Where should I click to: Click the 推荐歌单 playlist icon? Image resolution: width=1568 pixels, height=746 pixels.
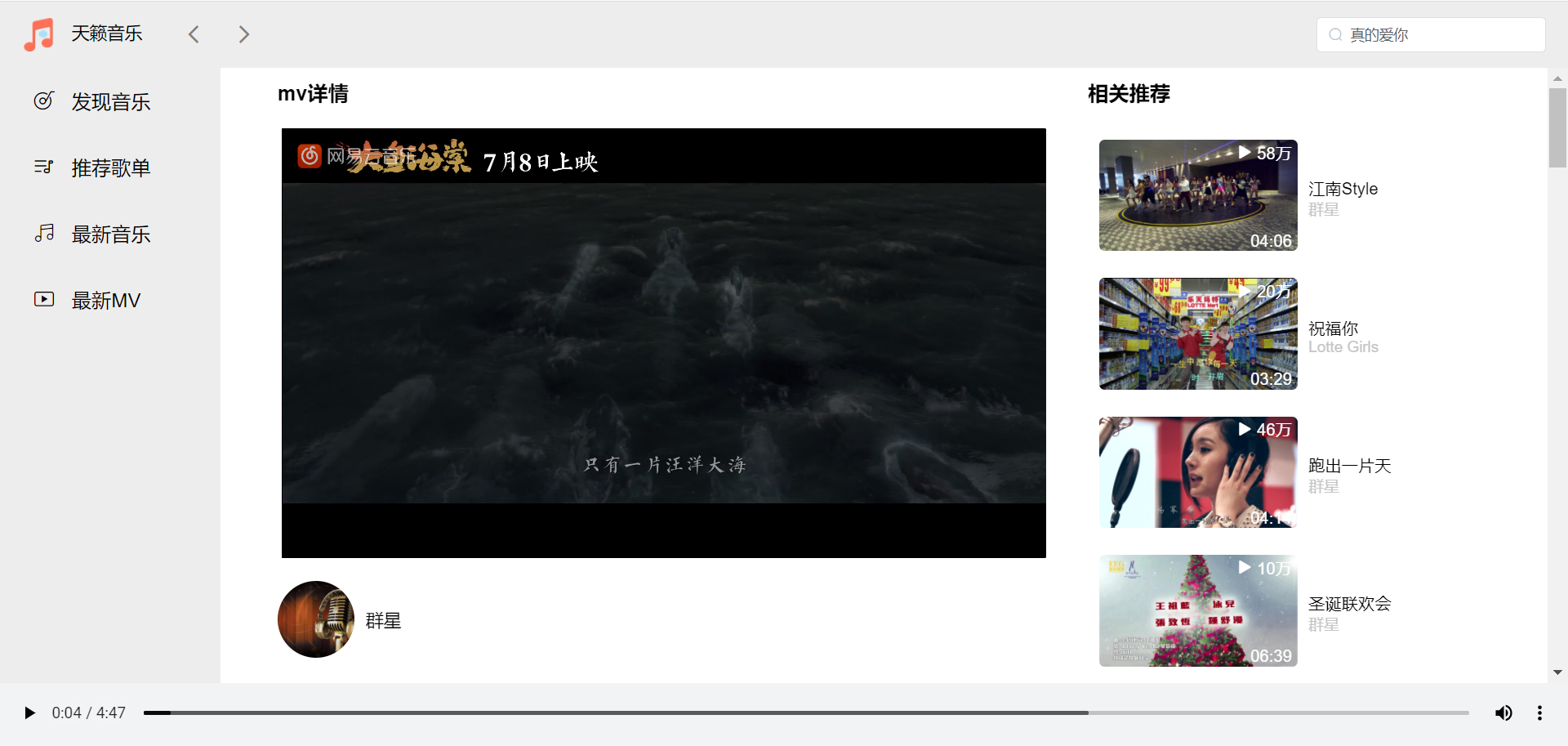pyautogui.click(x=43, y=168)
